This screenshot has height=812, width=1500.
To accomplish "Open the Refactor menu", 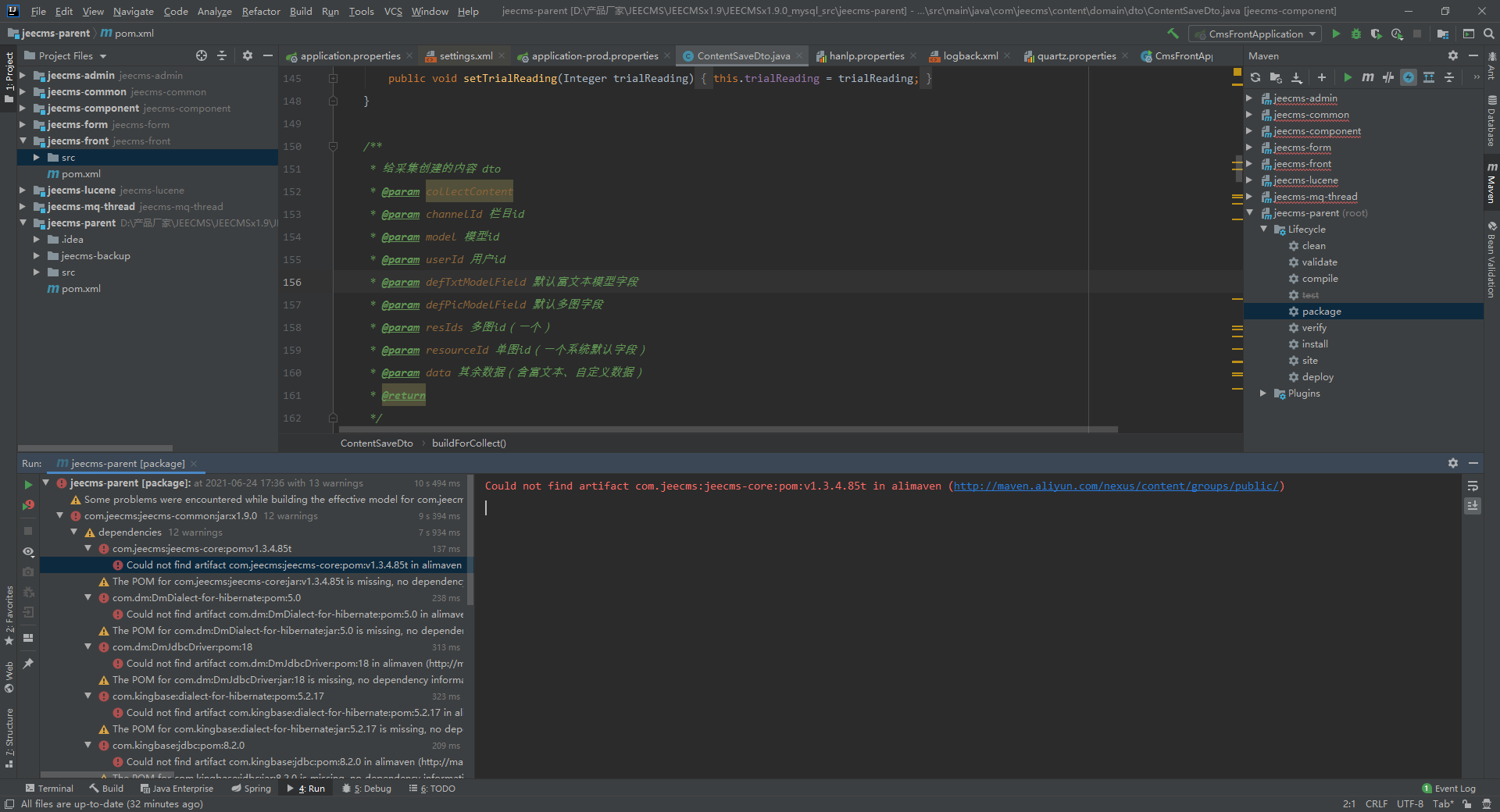I will pyautogui.click(x=260, y=12).
